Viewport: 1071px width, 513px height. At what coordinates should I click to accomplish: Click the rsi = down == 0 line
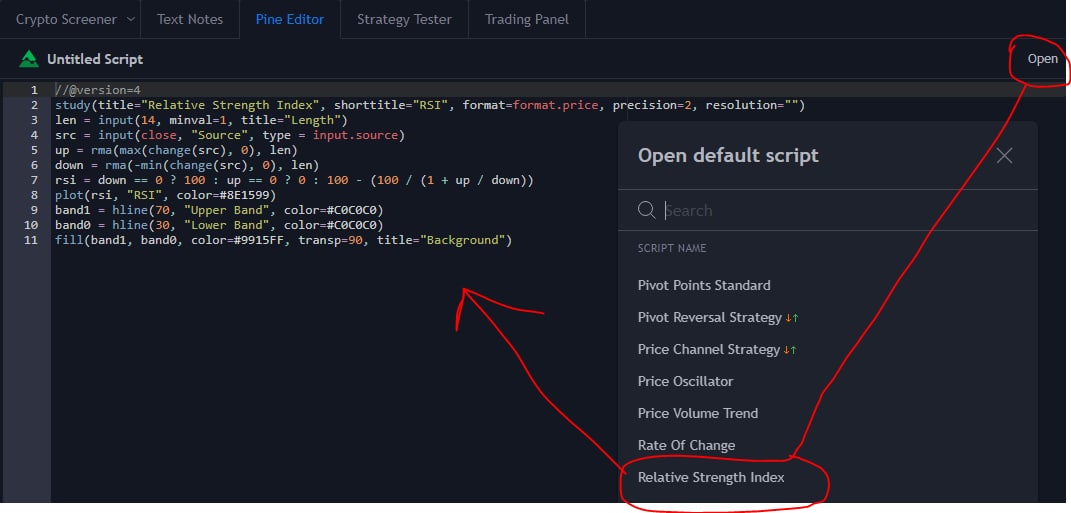(294, 180)
